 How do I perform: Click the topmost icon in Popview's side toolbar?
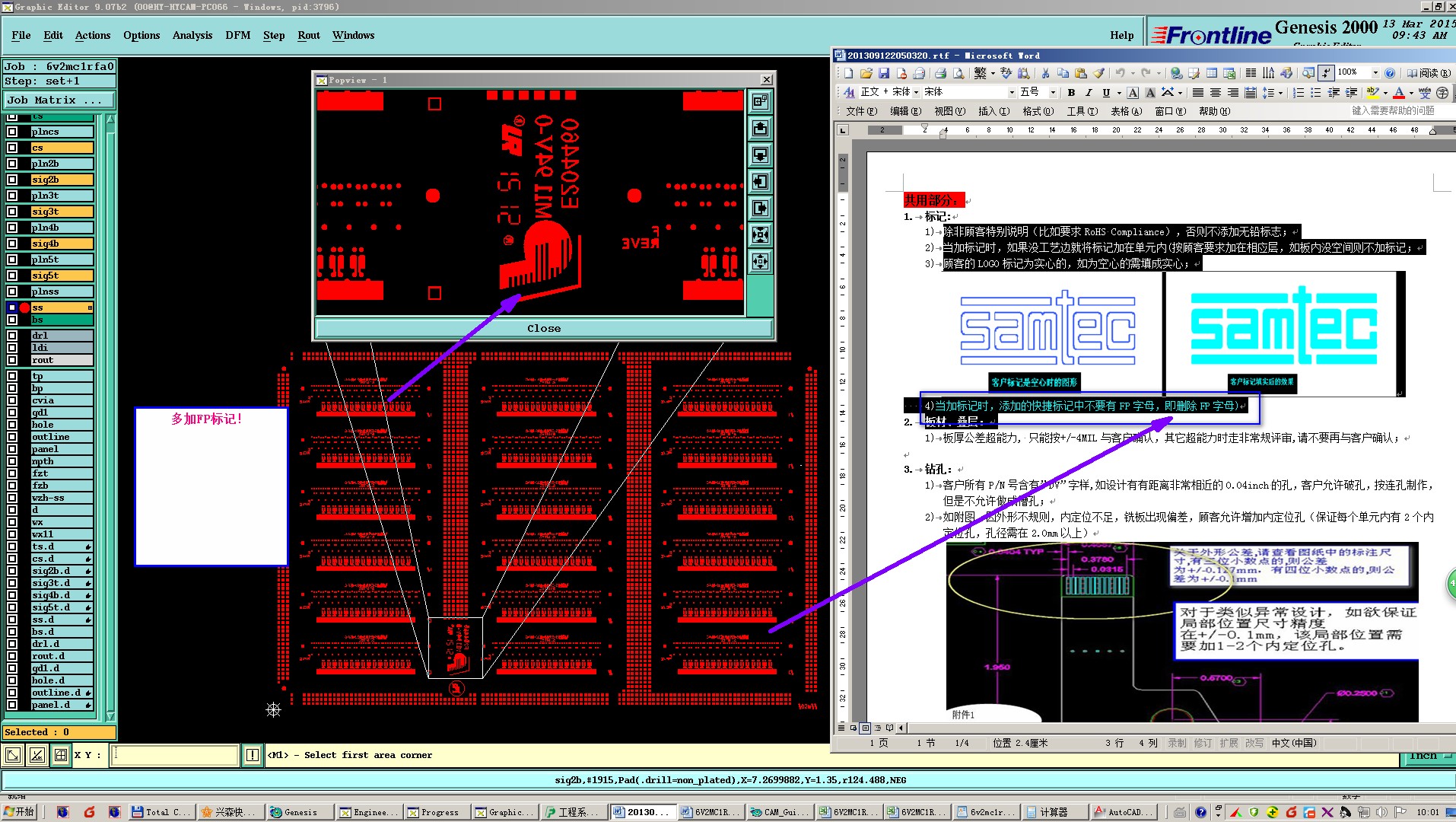coord(760,101)
